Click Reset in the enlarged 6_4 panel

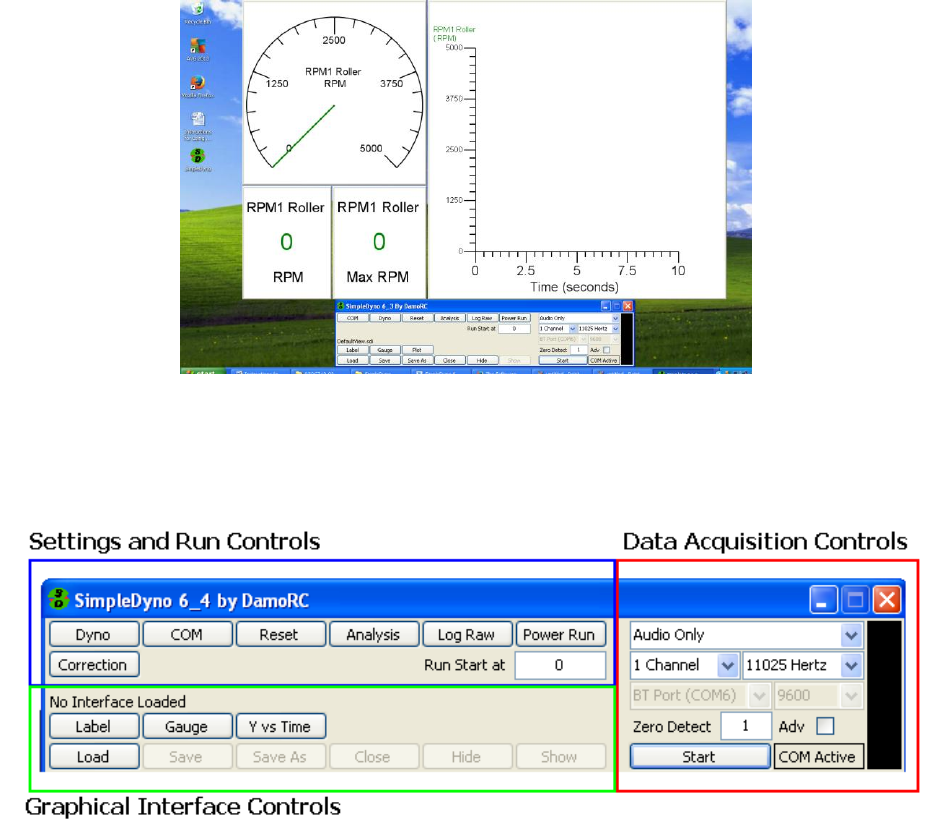tap(280, 635)
